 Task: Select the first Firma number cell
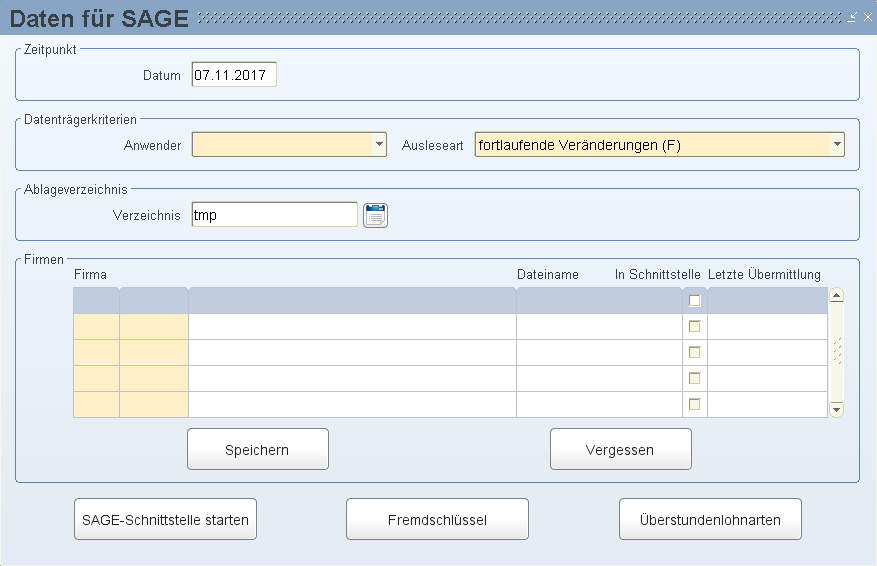(x=96, y=301)
